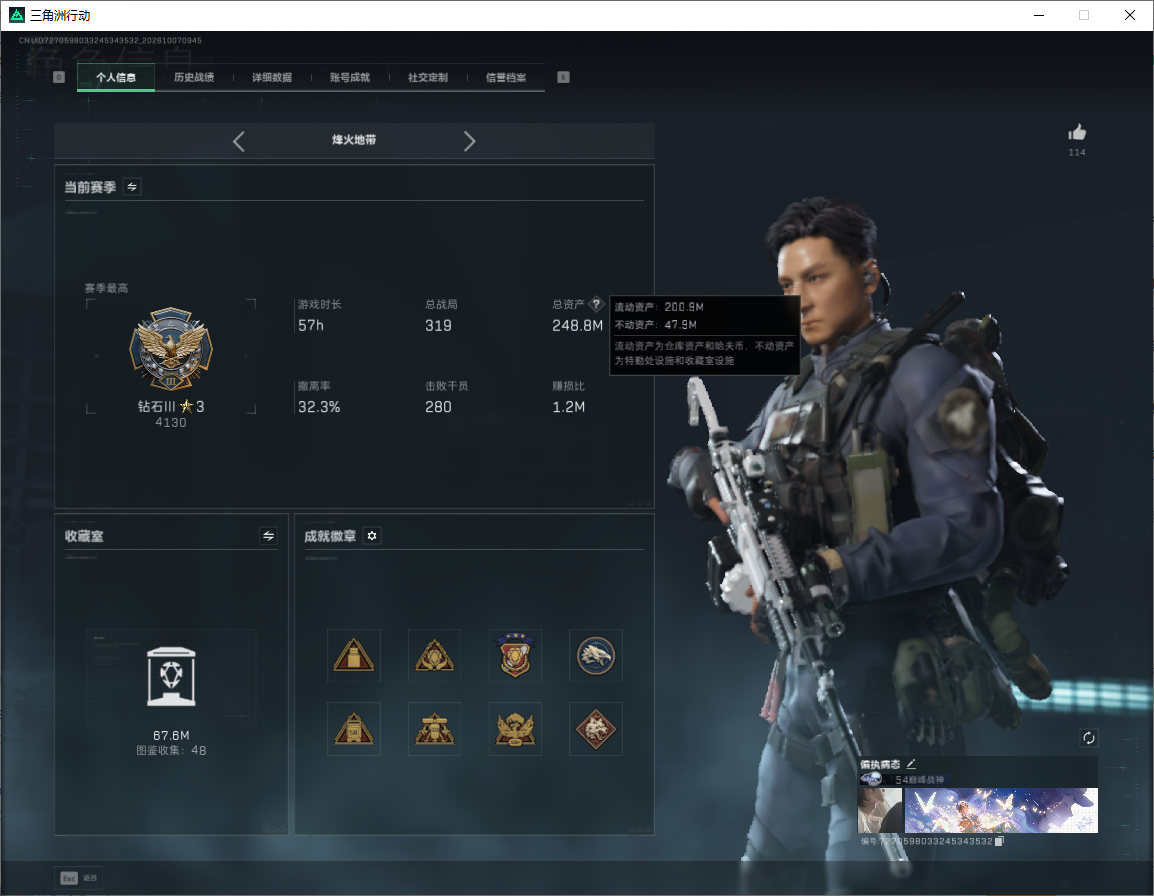Click the Esc 返回 back button

(x=79, y=878)
